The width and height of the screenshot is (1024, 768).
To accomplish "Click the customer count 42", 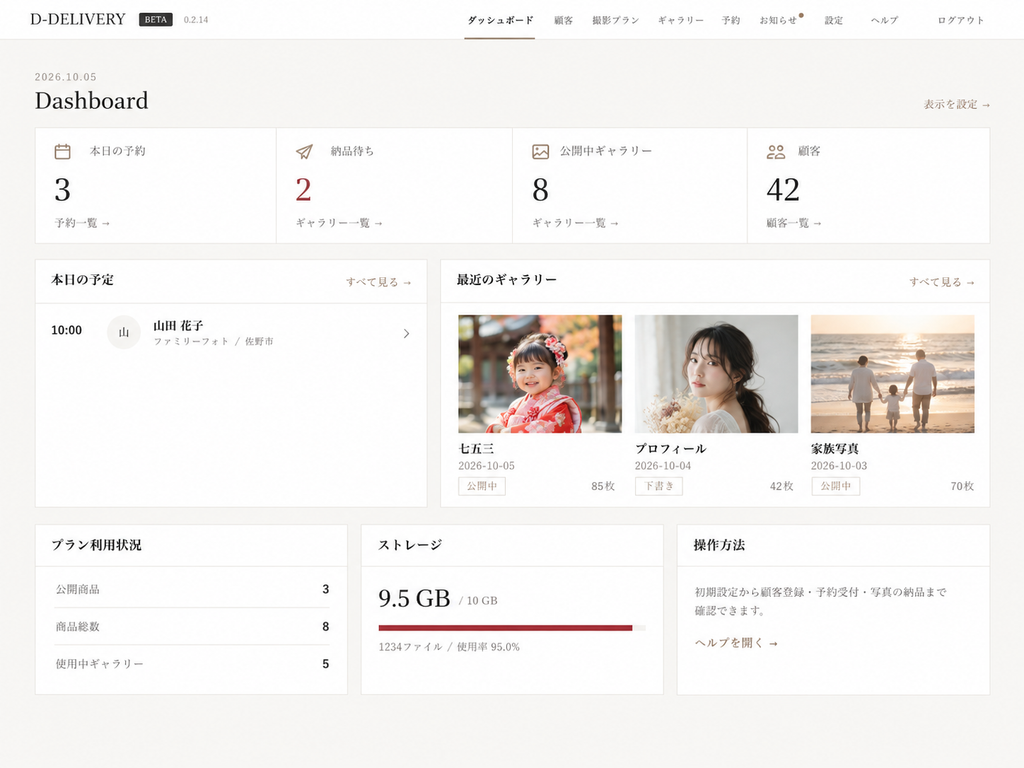I will [x=783, y=190].
